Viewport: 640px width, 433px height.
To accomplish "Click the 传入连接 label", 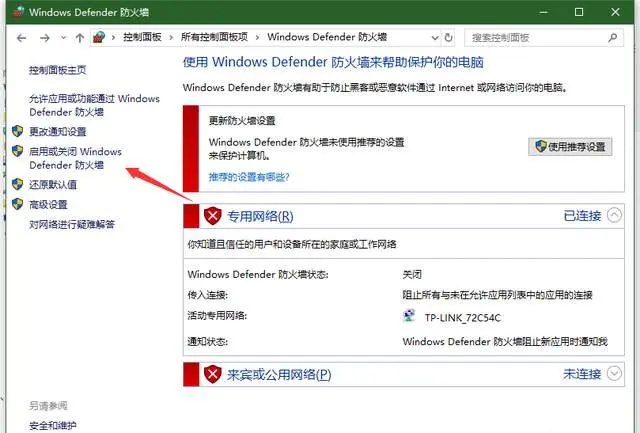I will coord(207,295).
